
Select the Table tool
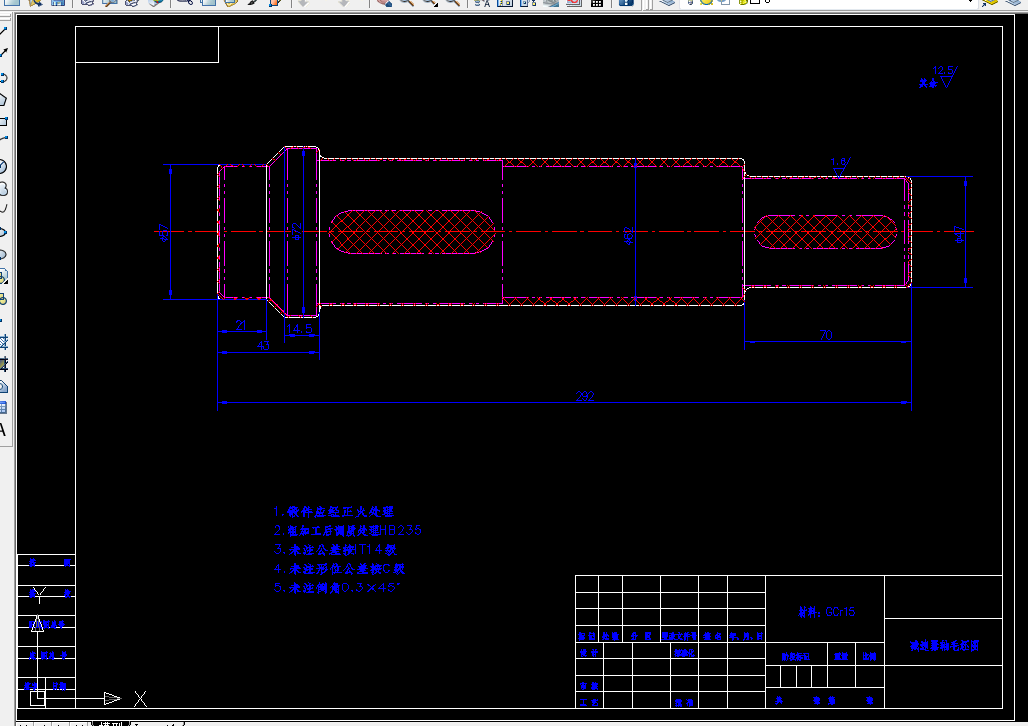coord(3,408)
